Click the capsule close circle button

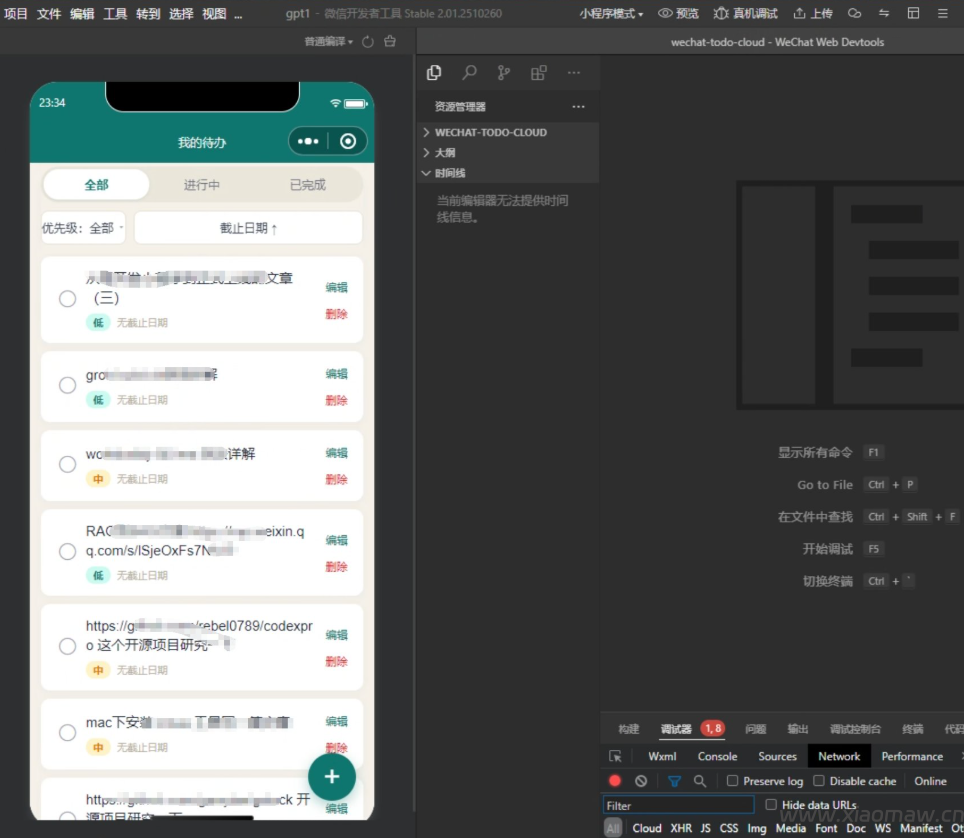[348, 141]
